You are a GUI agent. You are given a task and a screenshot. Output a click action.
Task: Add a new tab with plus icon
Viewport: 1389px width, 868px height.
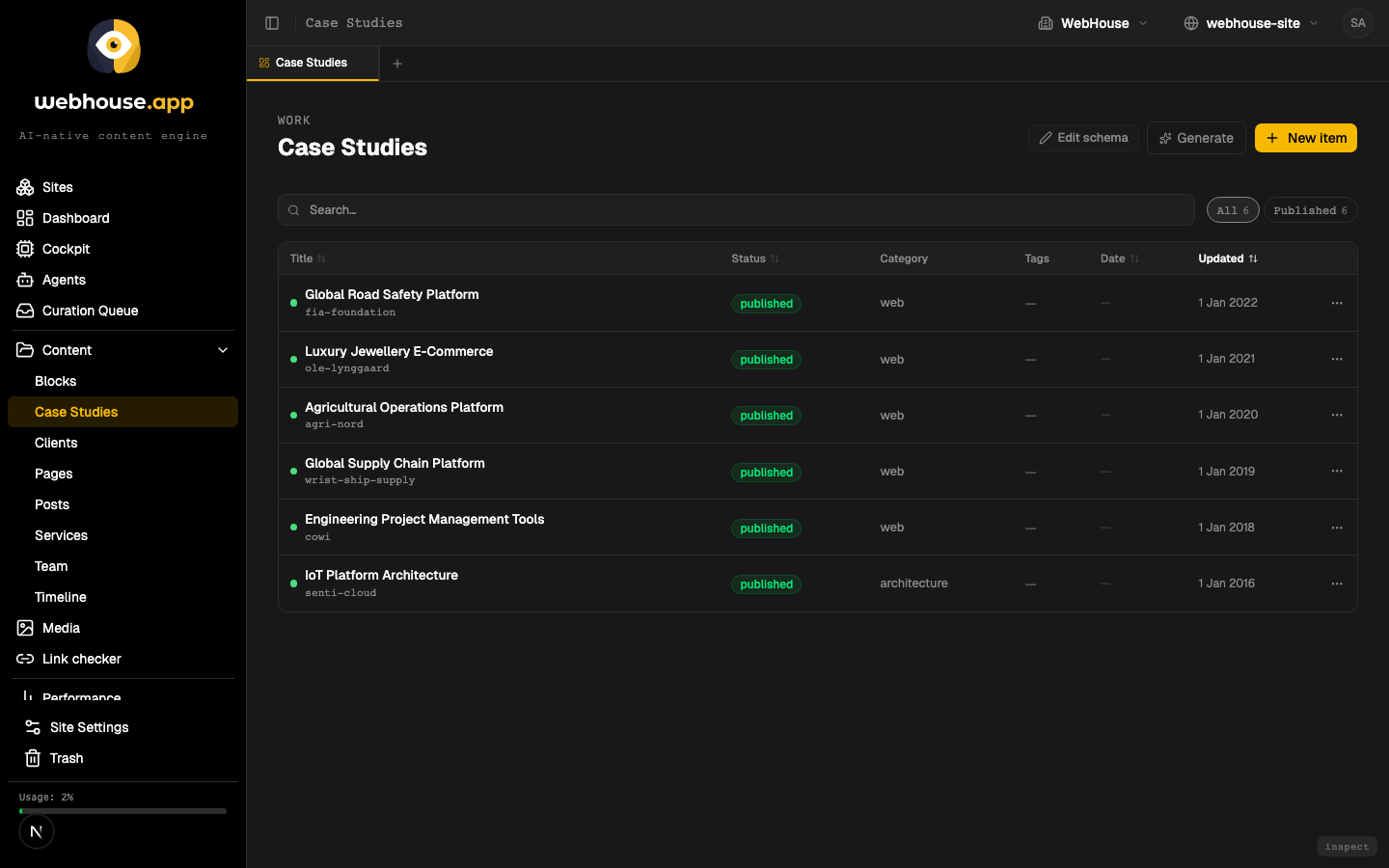click(397, 64)
